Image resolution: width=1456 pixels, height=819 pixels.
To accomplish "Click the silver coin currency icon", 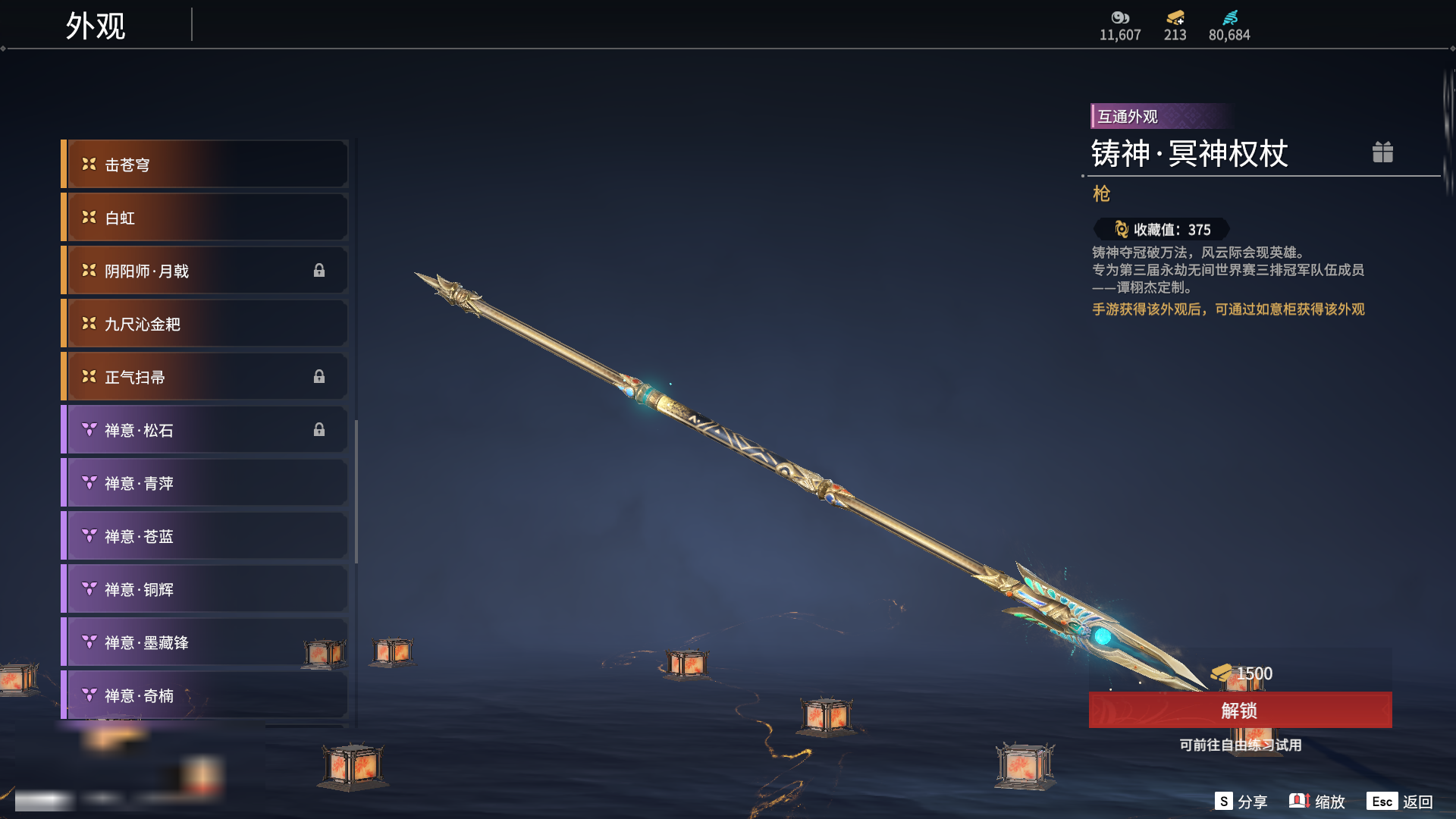I will tap(1120, 17).
